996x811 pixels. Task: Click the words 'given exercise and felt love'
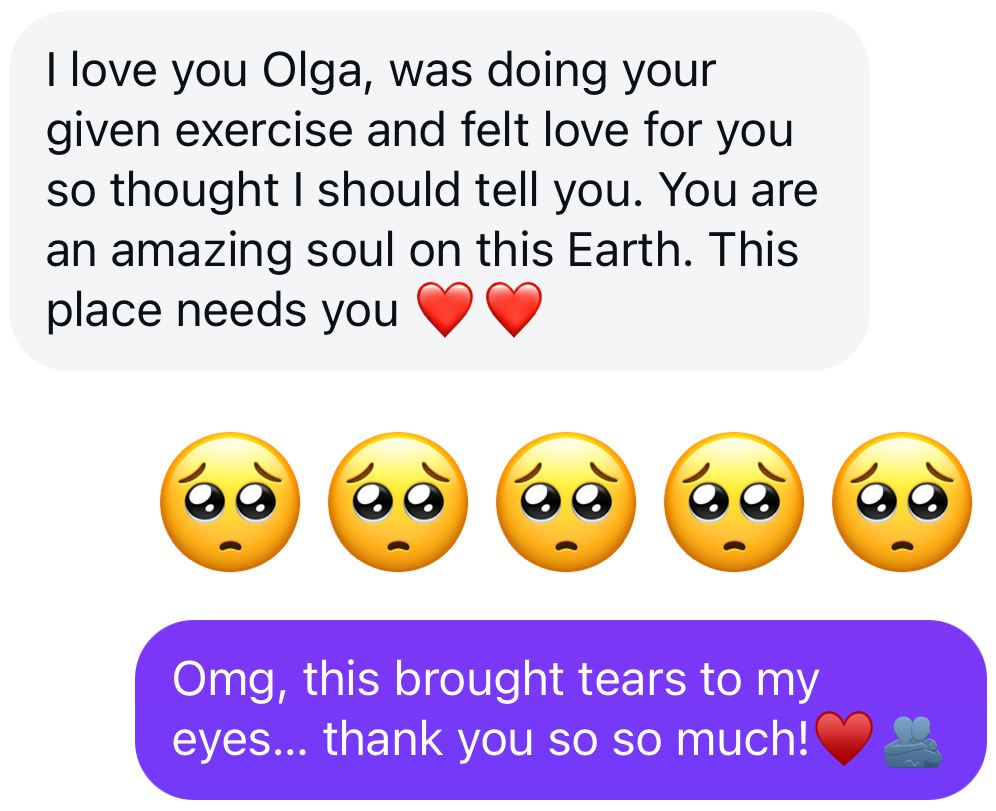point(339,131)
